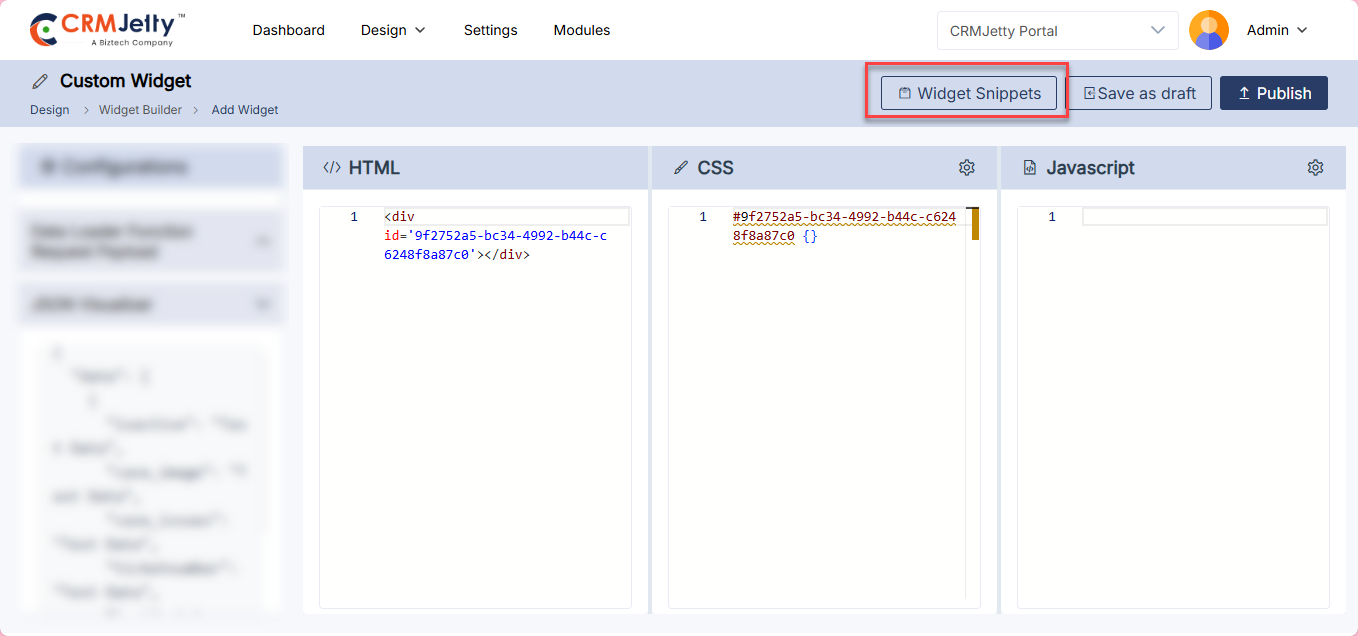1358x636 pixels.
Task: Open Modules from the top navigation
Action: (x=581, y=30)
